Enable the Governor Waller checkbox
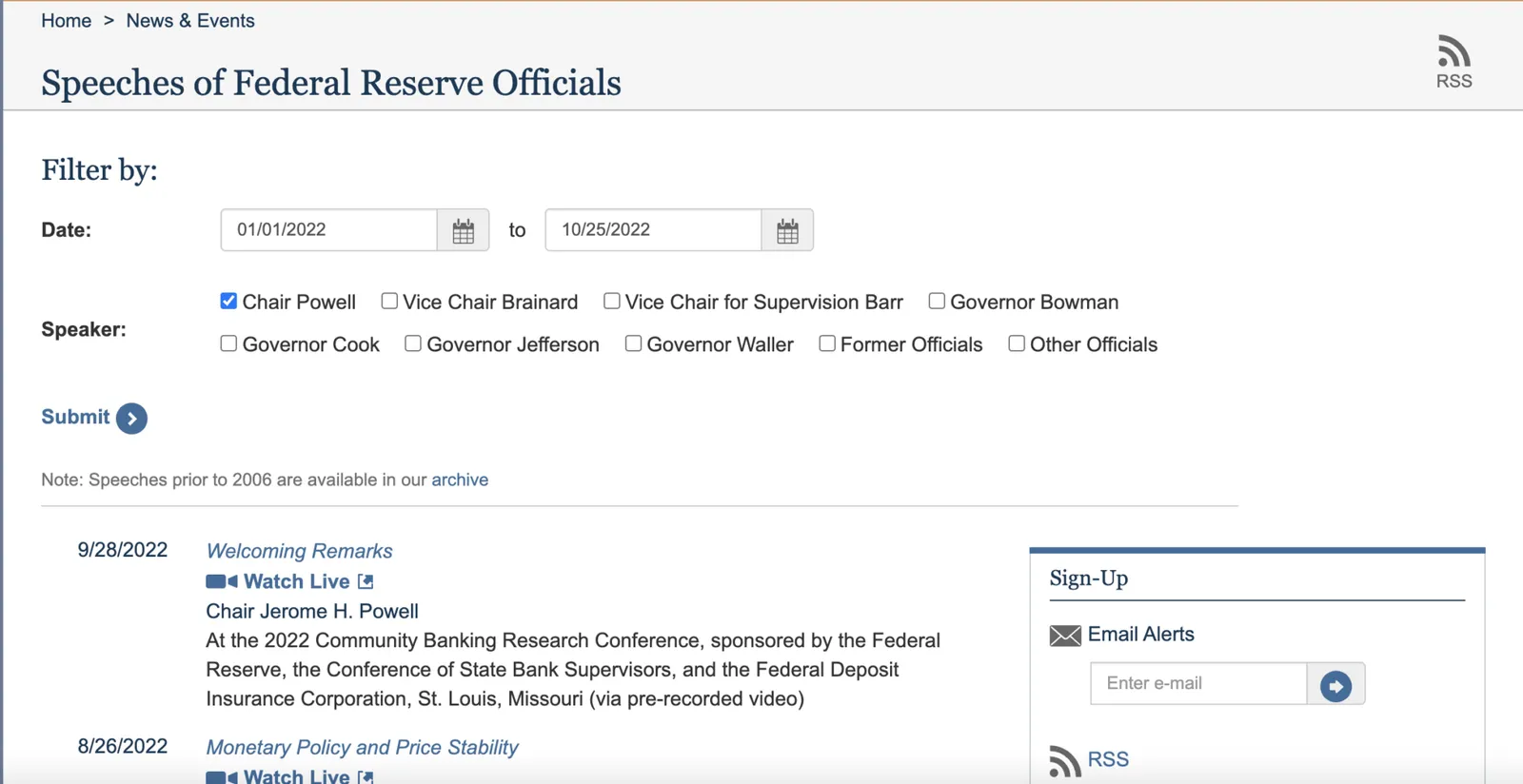 633,343
